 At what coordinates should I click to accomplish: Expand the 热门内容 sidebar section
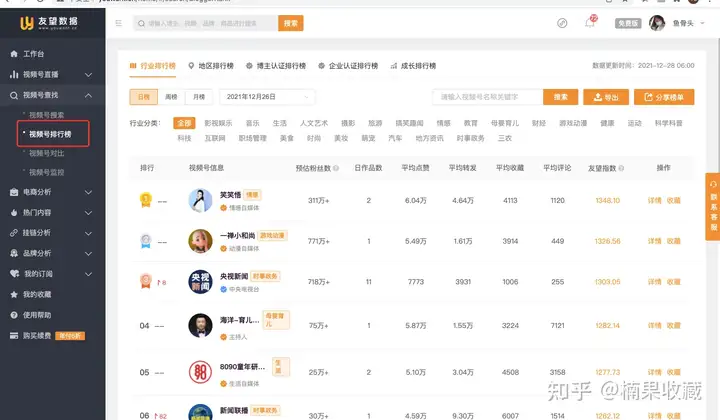(89, 213)
